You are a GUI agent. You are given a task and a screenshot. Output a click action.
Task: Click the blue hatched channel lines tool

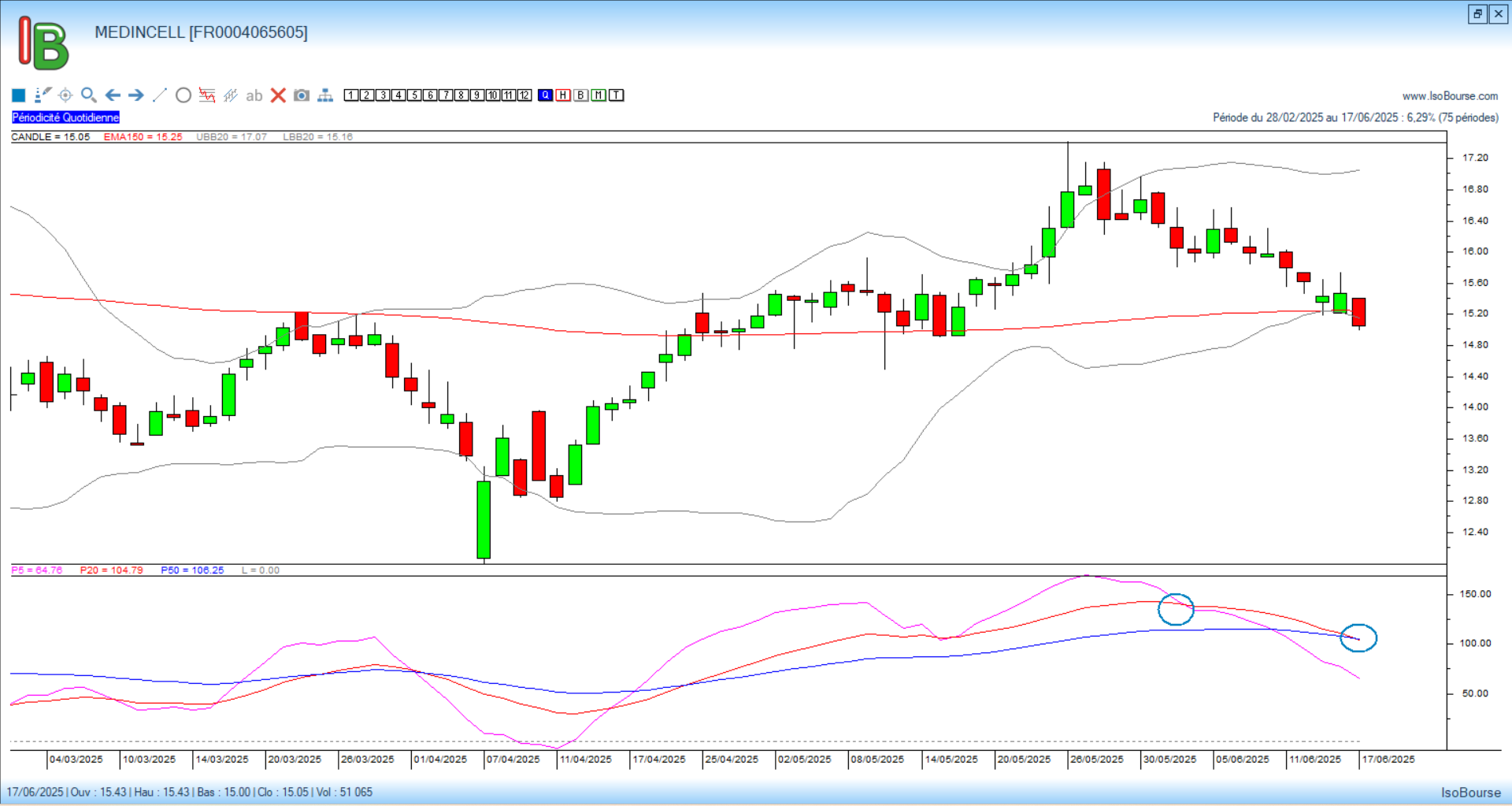click(231, 95)
